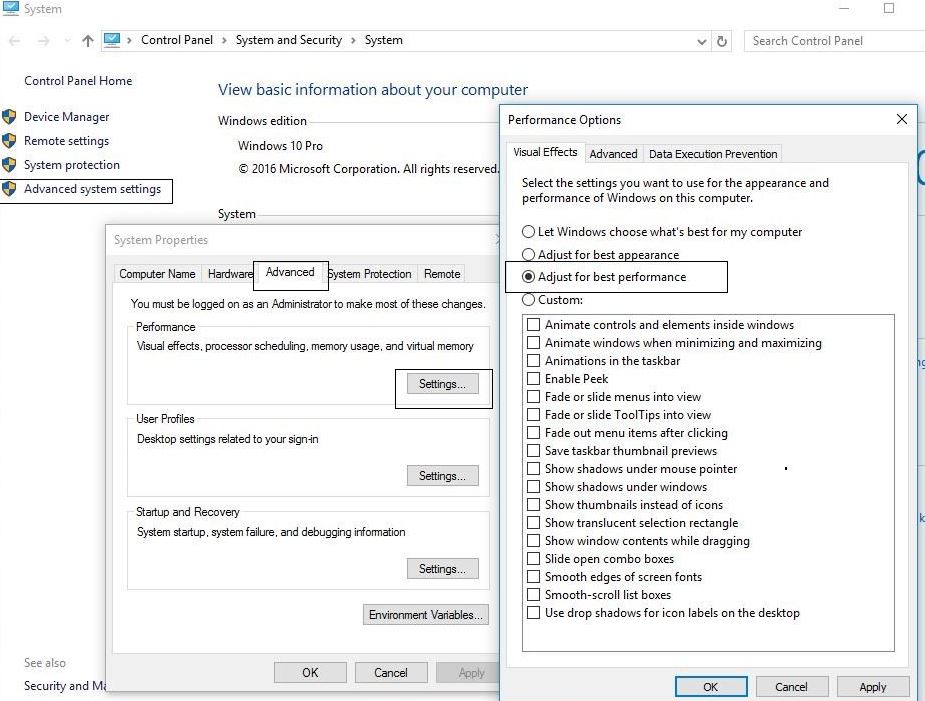Switch to the Data Execution Prevention tab
The image size is (925, 701).
pos(712,154)
